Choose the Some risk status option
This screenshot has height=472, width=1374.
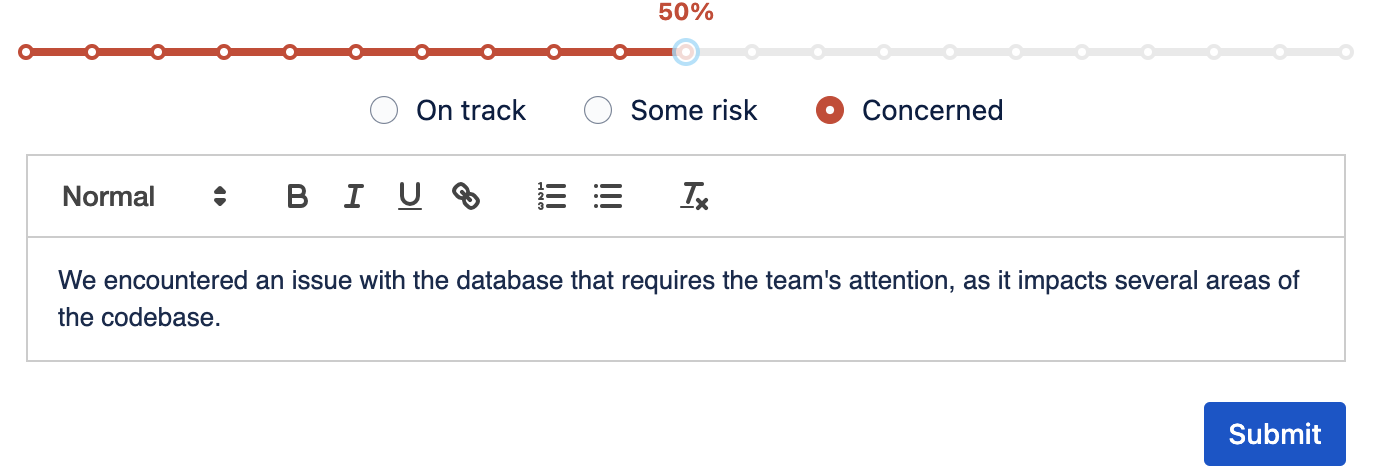pyautogui.click(x=598, y=110)
